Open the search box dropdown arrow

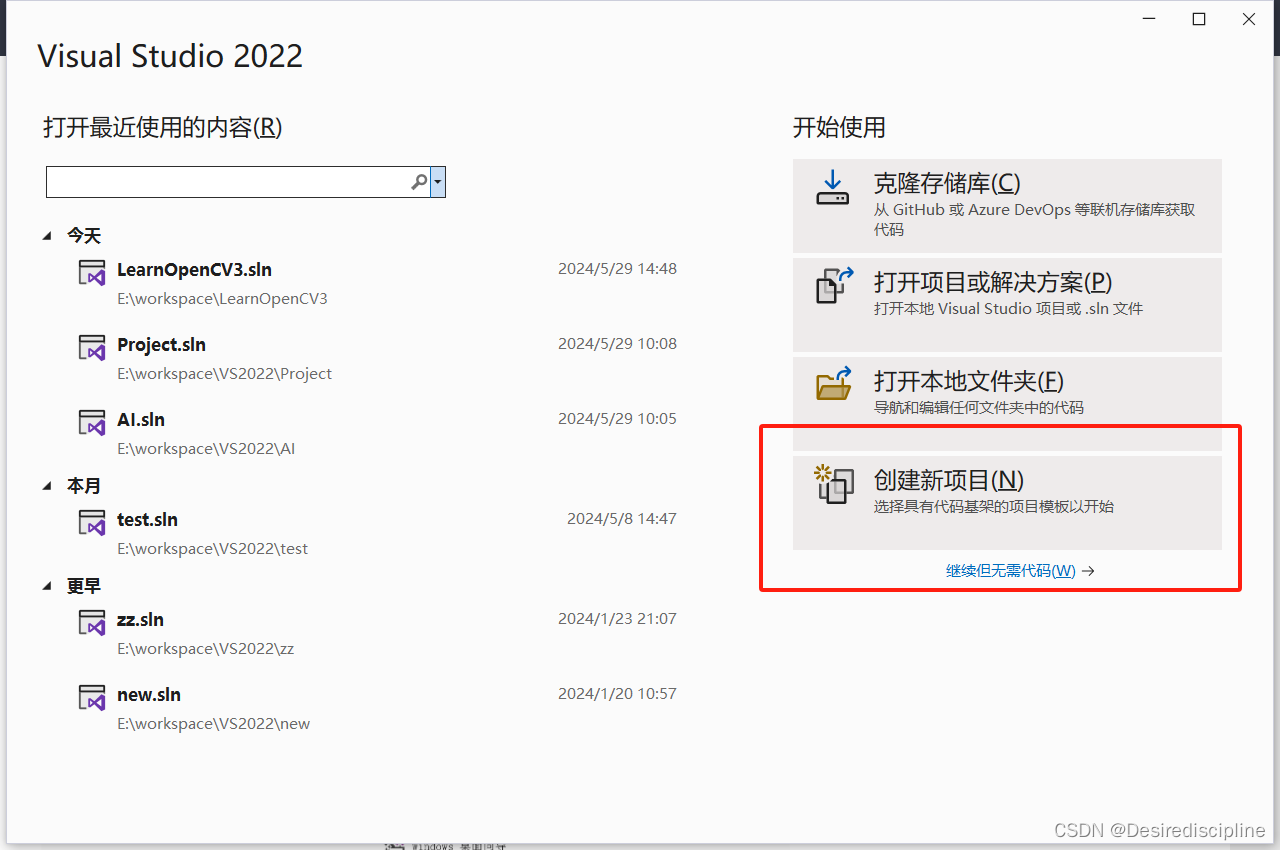coord(438,182)
